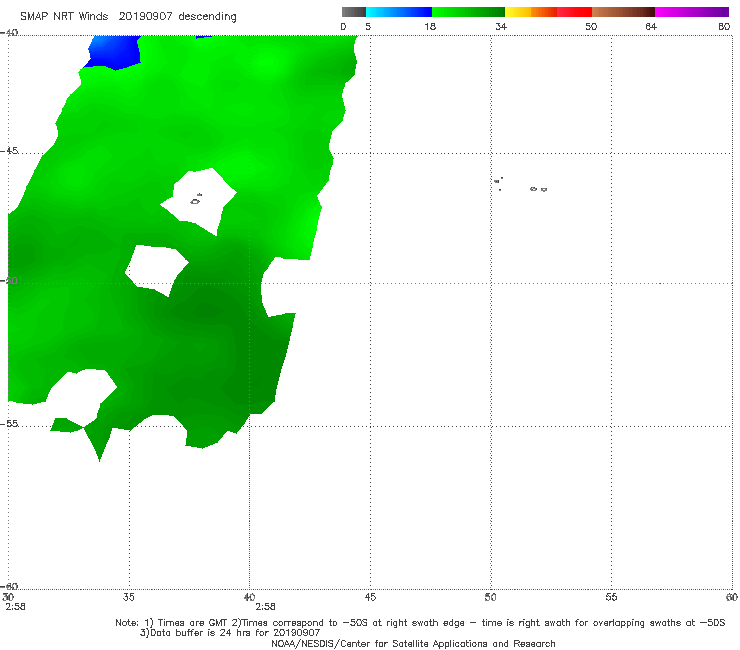This screenshot has height=650, width=740.
Task: Click the latitude axis label '-45'
Action: pos(9,151)
